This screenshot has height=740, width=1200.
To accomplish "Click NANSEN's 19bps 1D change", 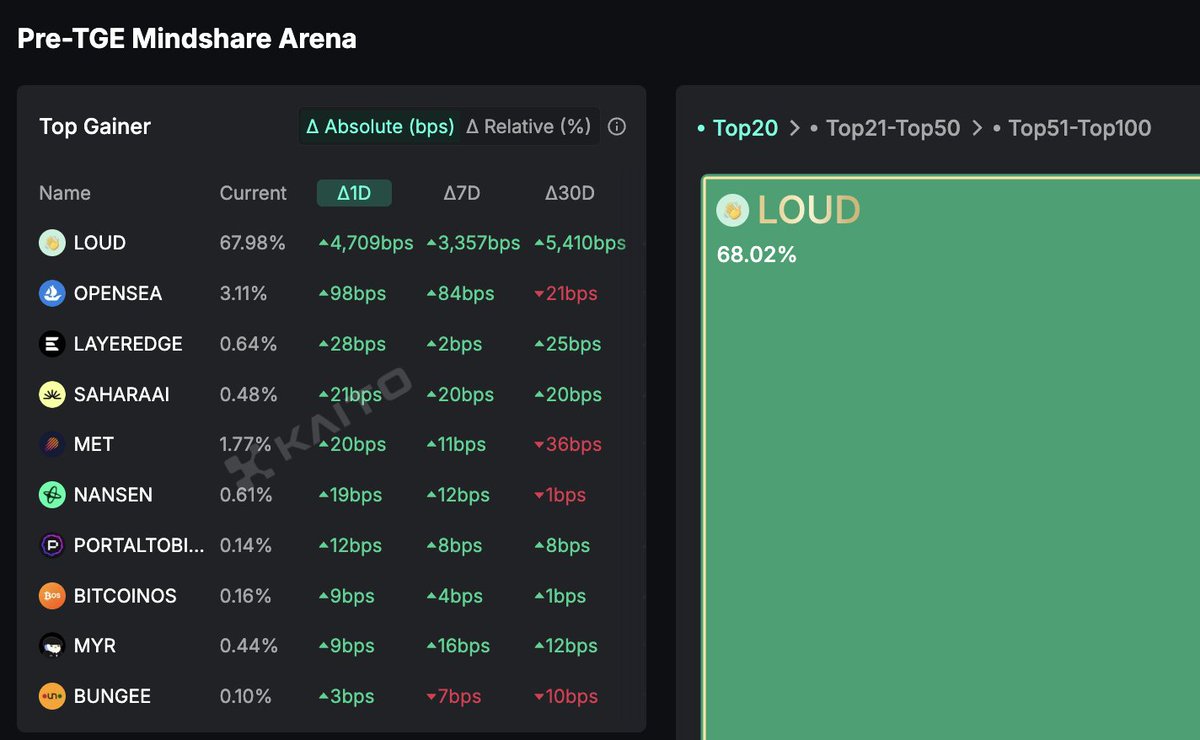I will pyautogui.click(x=351, y=495).
